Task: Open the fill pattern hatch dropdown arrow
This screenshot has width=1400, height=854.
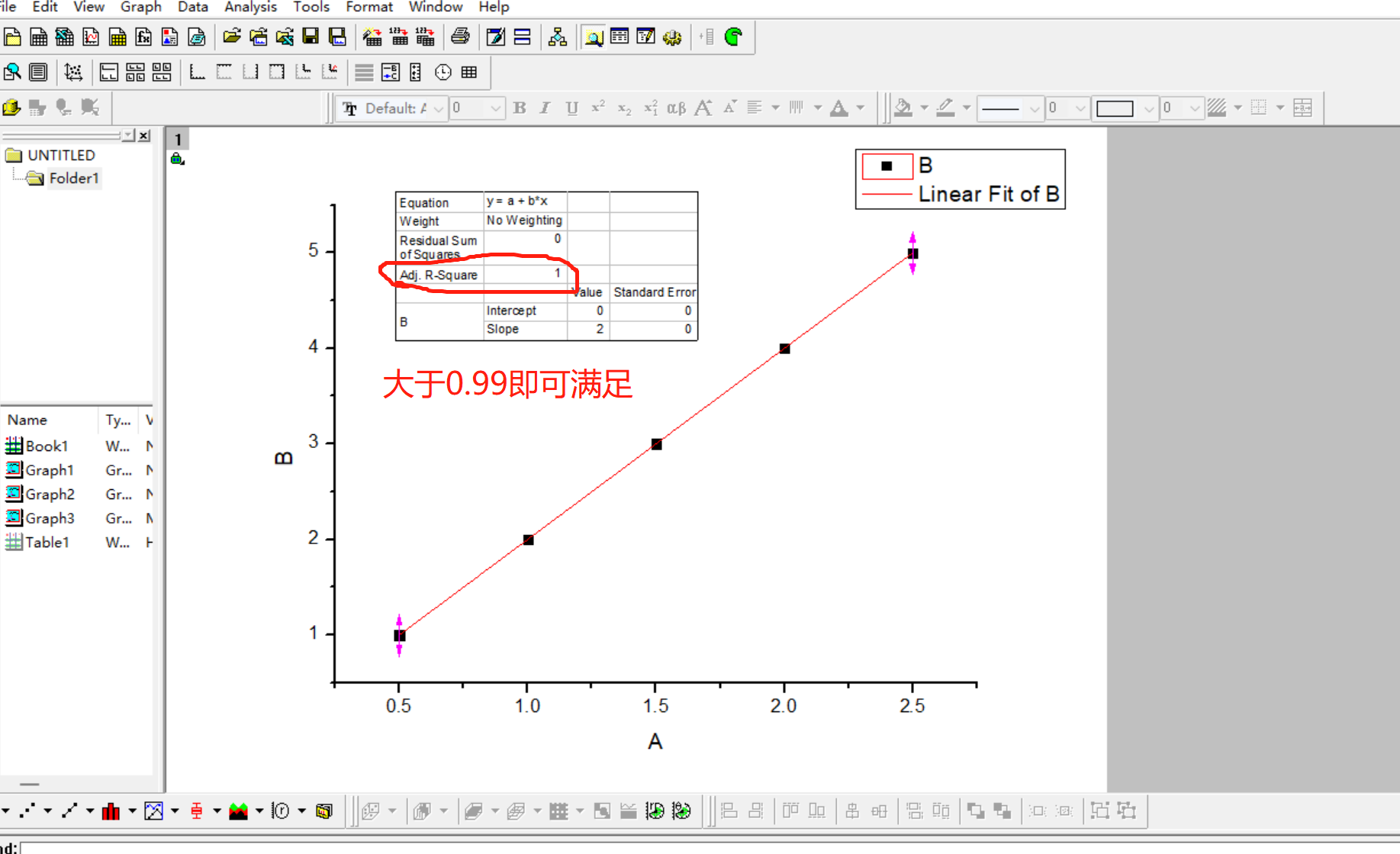Action: 1237,108
